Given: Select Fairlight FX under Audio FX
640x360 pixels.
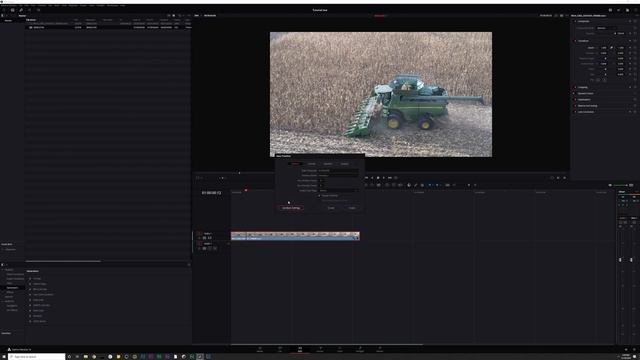Looking at the screenshot, I should [12, 306].
